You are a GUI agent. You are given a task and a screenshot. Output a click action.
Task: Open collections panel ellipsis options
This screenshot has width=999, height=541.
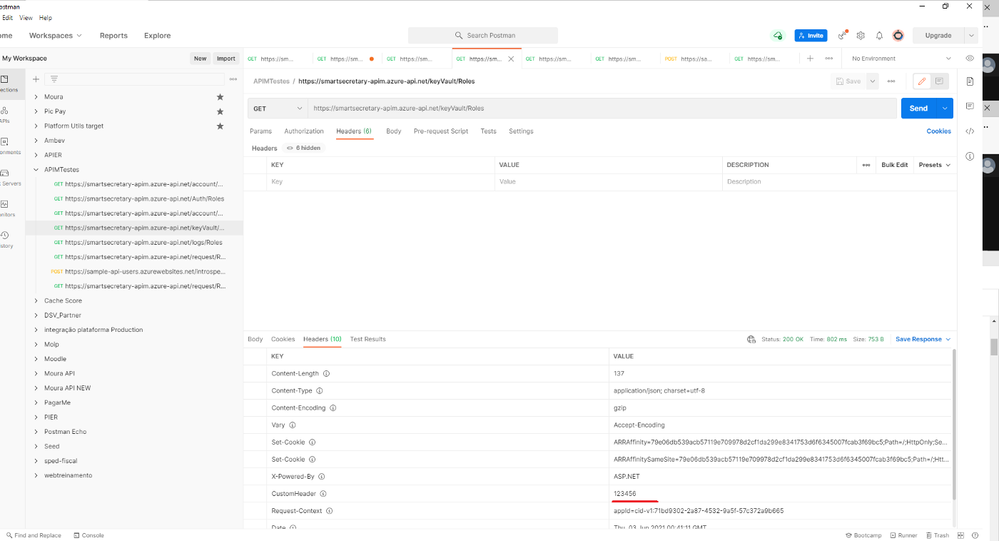tap(233, 80)
